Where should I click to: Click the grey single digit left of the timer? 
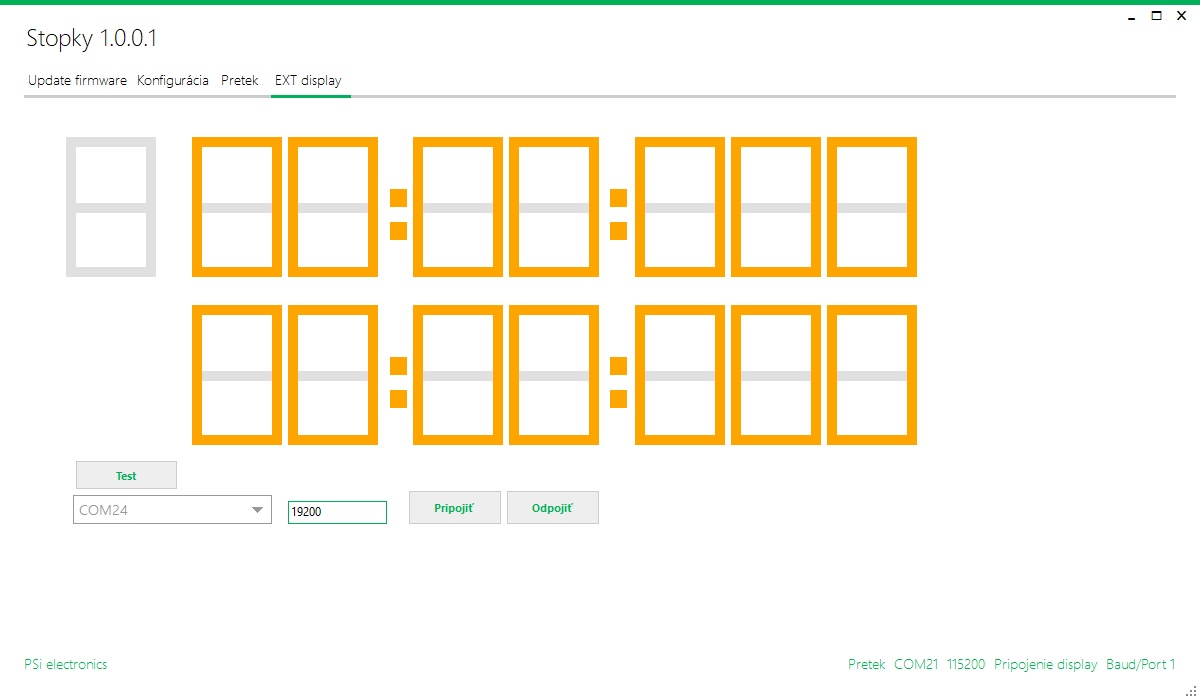coord(111,206)
